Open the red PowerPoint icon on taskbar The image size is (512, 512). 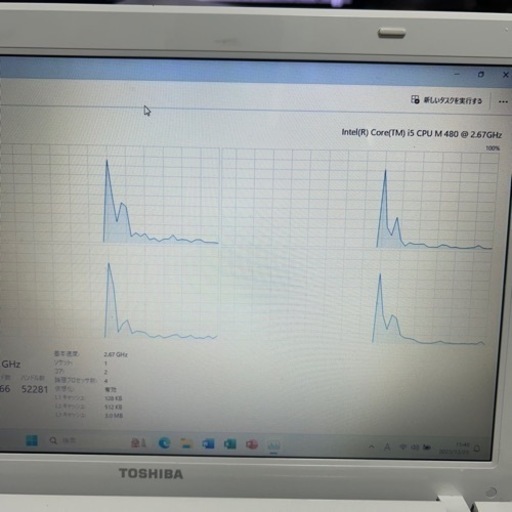pyautogui.click(x=252, y=444)
